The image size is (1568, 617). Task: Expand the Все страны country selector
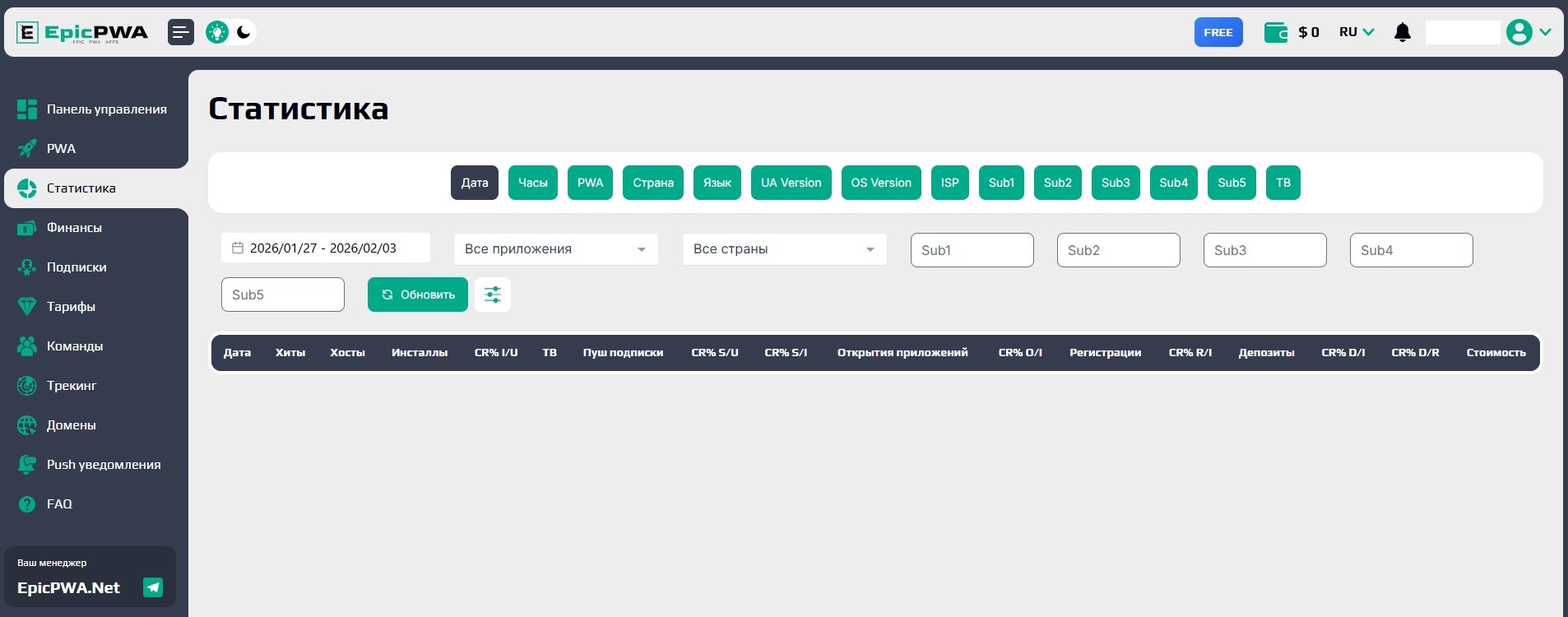784,249
